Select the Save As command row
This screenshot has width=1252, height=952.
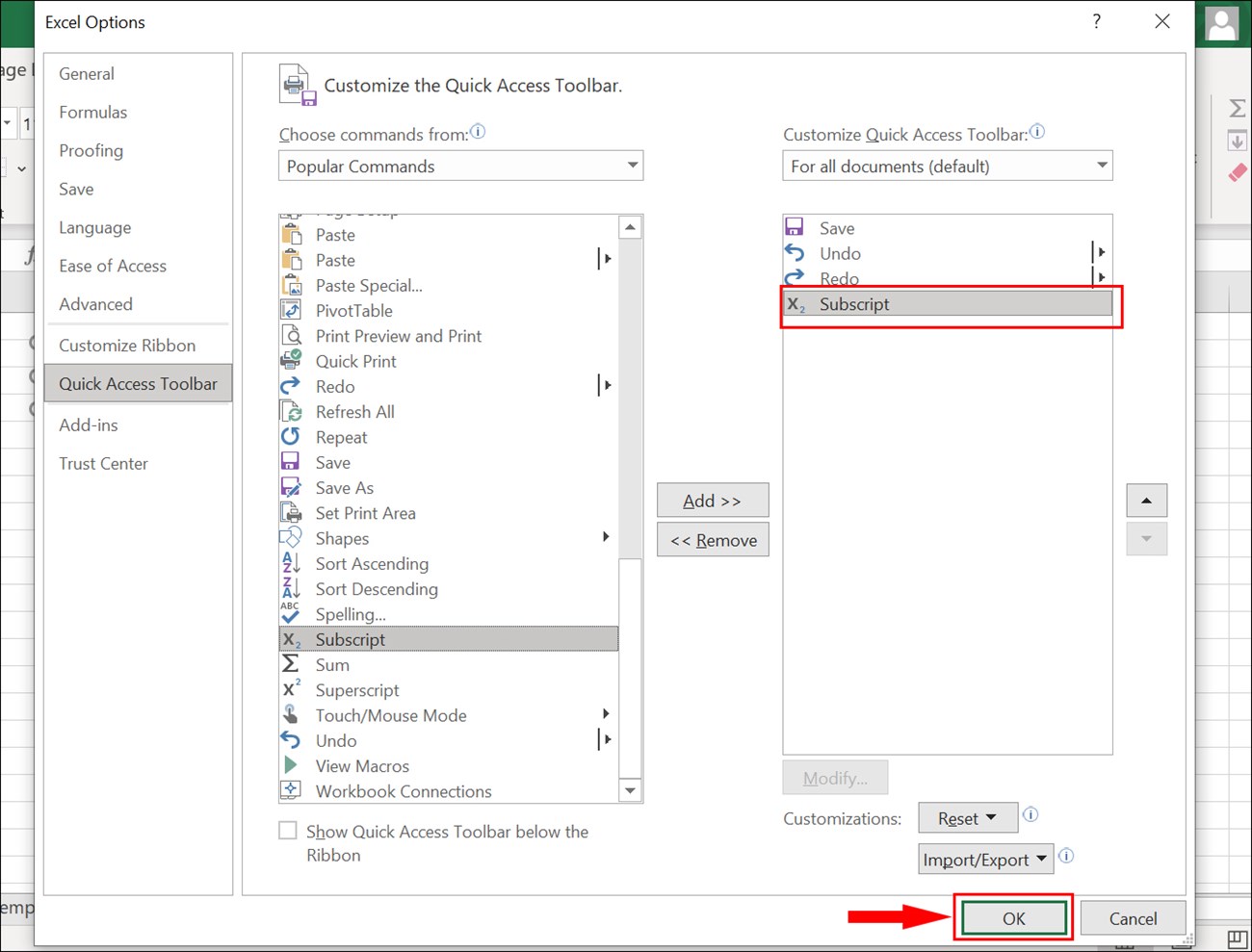449,487
